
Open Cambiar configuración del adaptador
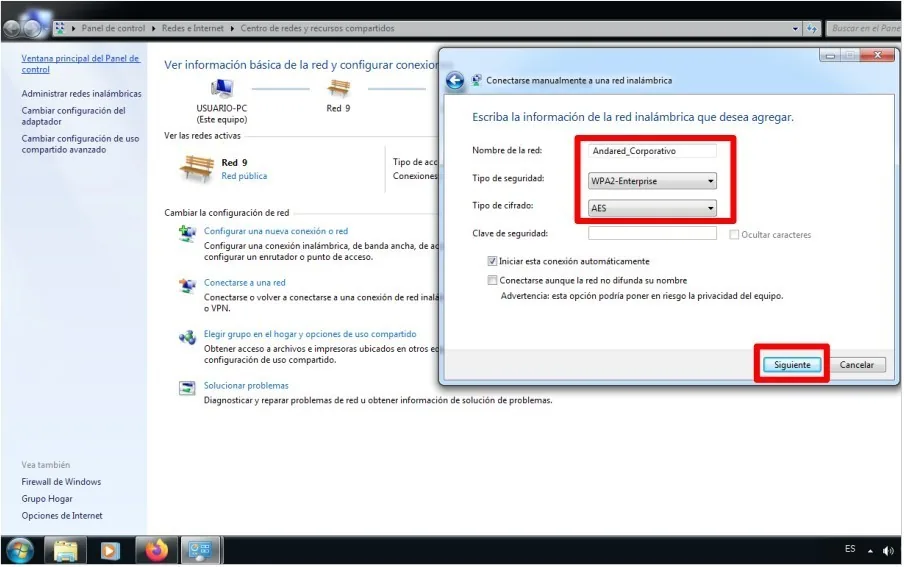(73, 116)
